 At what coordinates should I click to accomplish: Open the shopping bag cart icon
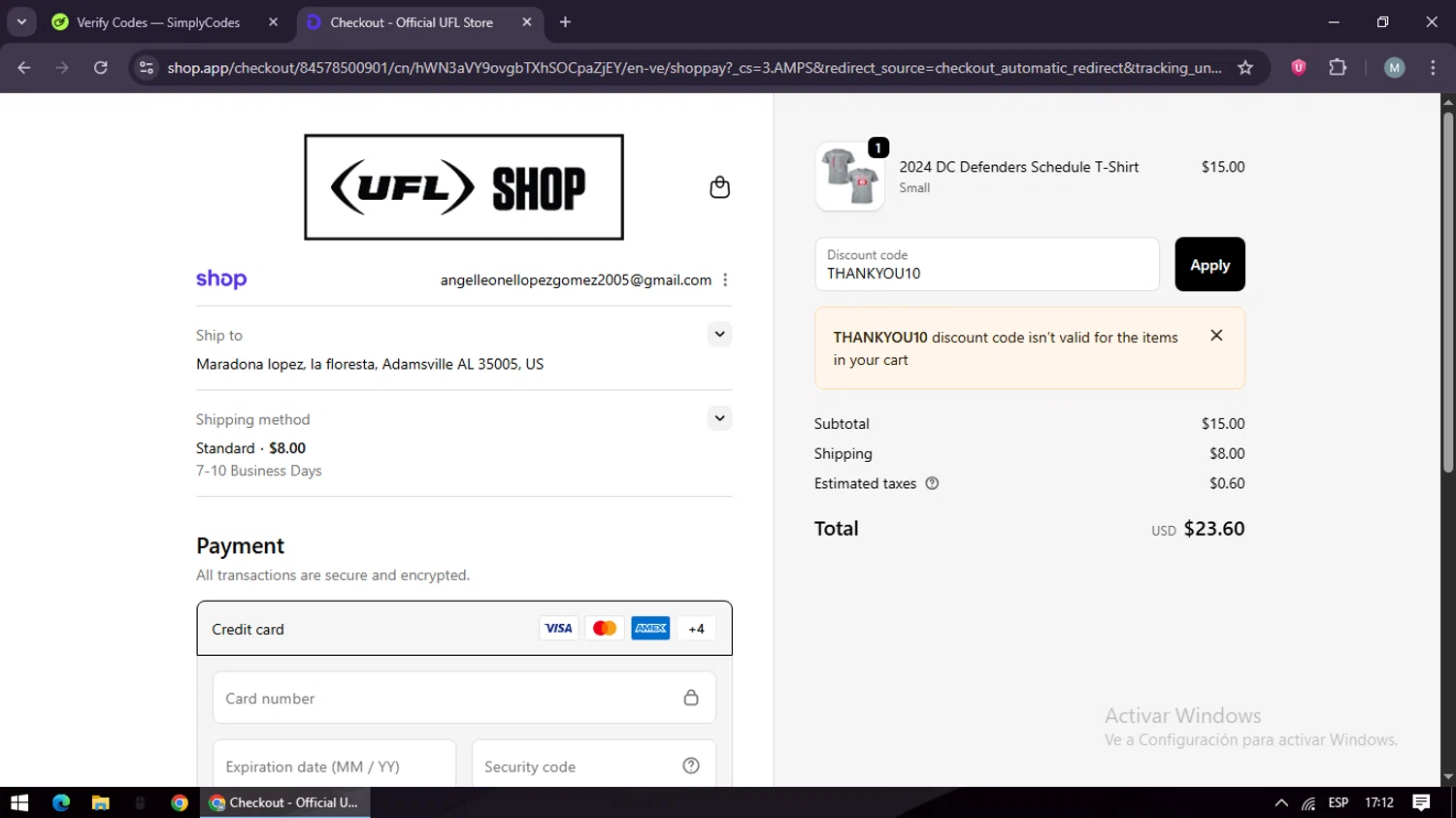point(719,187)
